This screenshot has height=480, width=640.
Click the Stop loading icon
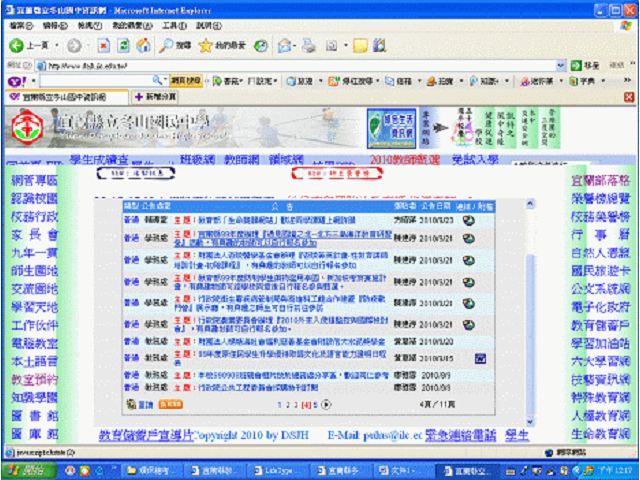click(103, 46)
